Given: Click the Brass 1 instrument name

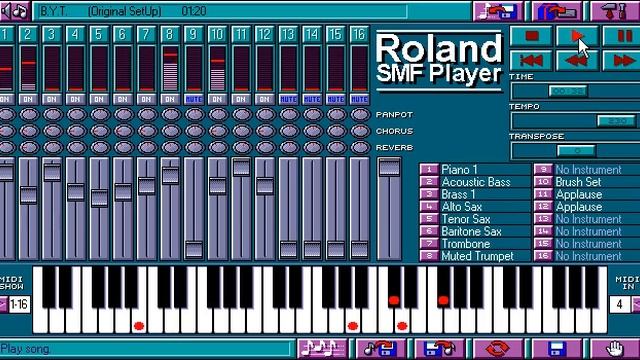Looking at the screenshot, I should point(458,194).
